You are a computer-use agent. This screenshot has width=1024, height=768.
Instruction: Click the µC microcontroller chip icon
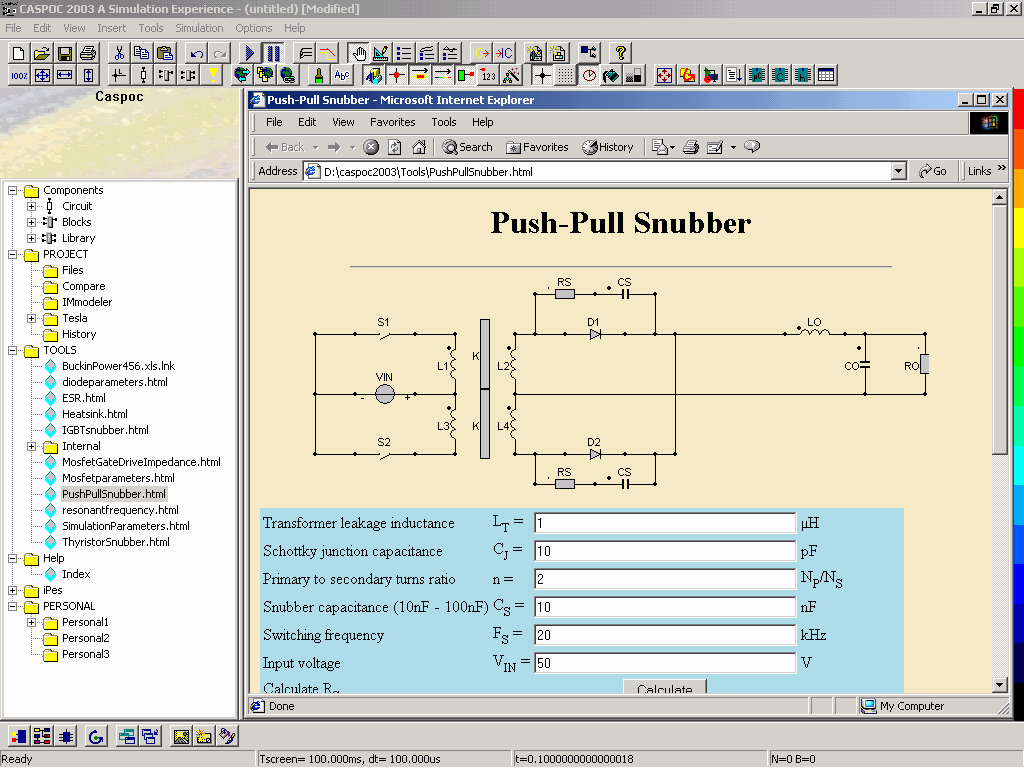(757, 75)
